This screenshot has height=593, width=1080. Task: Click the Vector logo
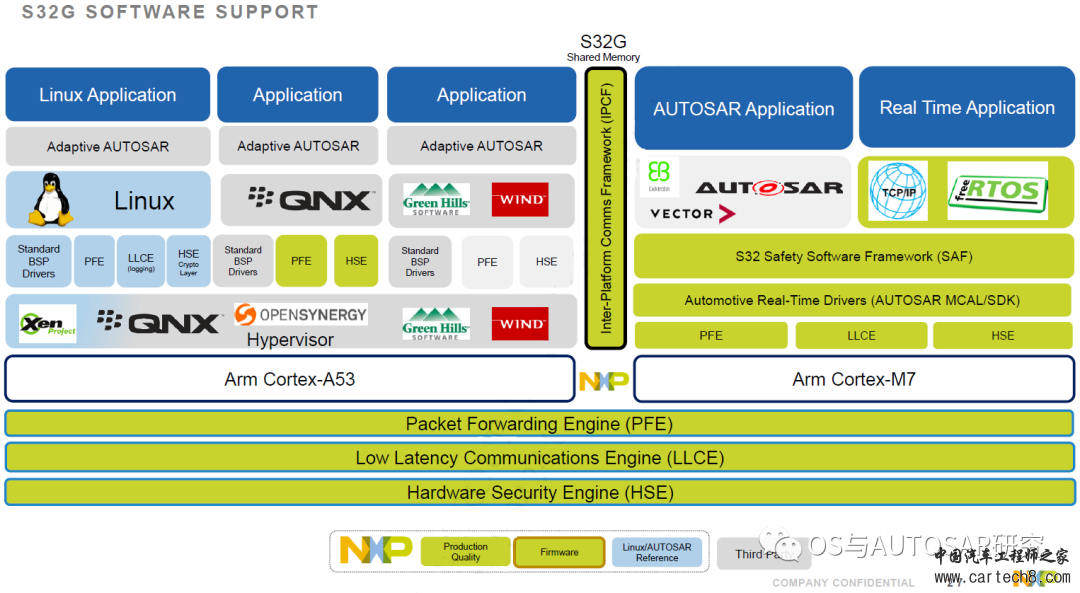693,214
